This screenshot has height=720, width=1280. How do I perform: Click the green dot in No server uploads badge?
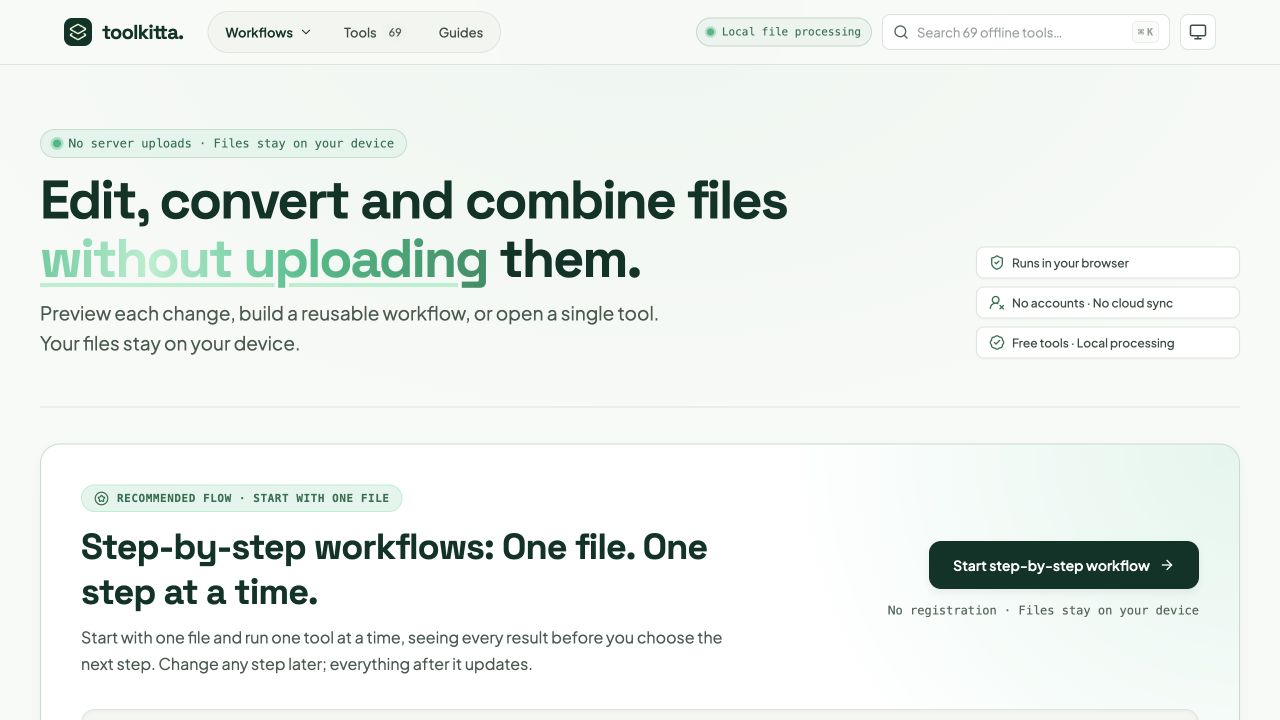(x=57, y=143)
